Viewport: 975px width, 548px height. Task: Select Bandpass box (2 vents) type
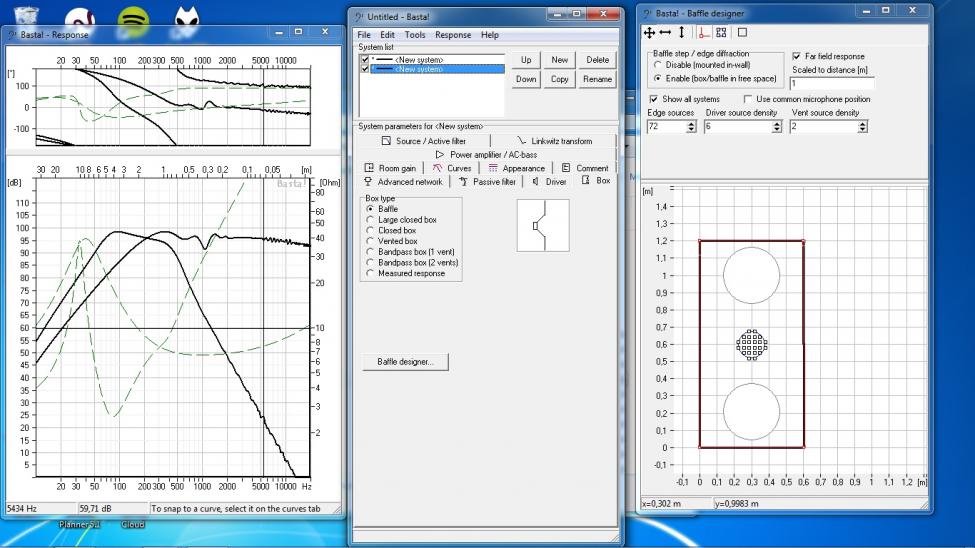click(370, 262)
